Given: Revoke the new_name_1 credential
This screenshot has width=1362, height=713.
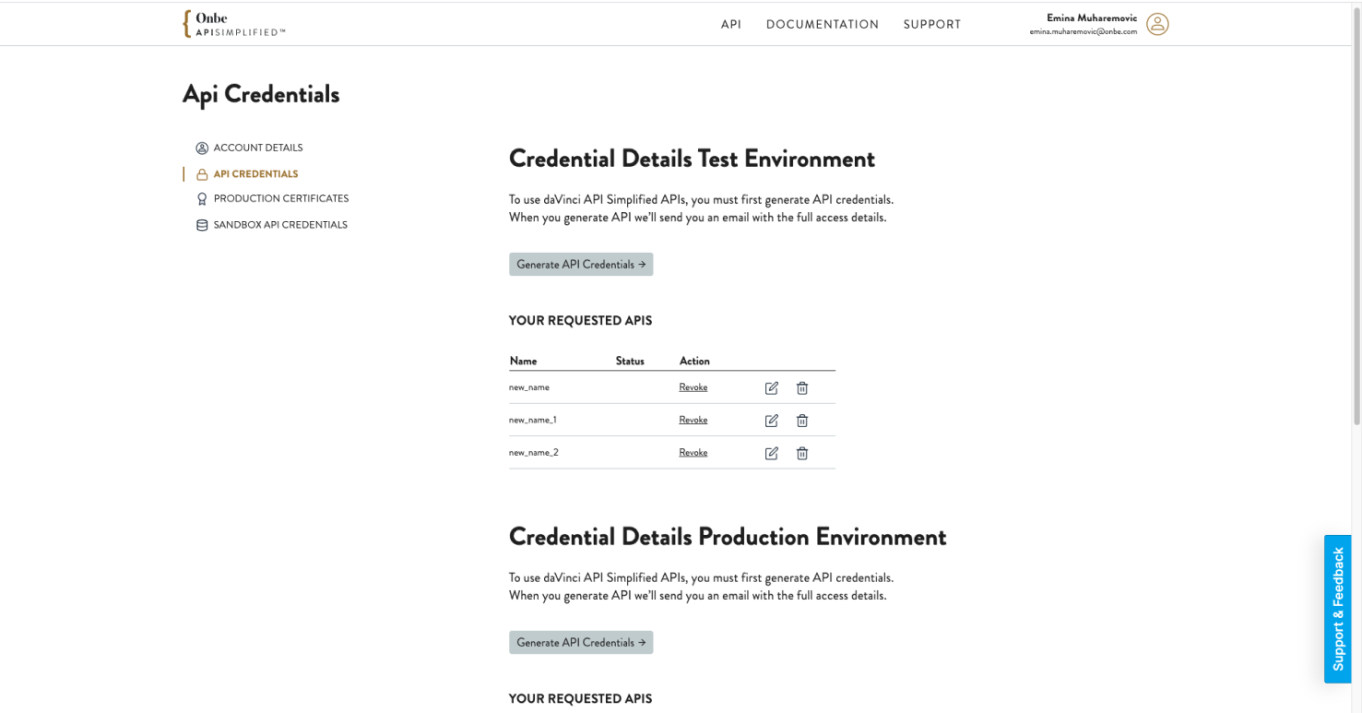Looking at the screenshot, I should click(x=693, y=420).
